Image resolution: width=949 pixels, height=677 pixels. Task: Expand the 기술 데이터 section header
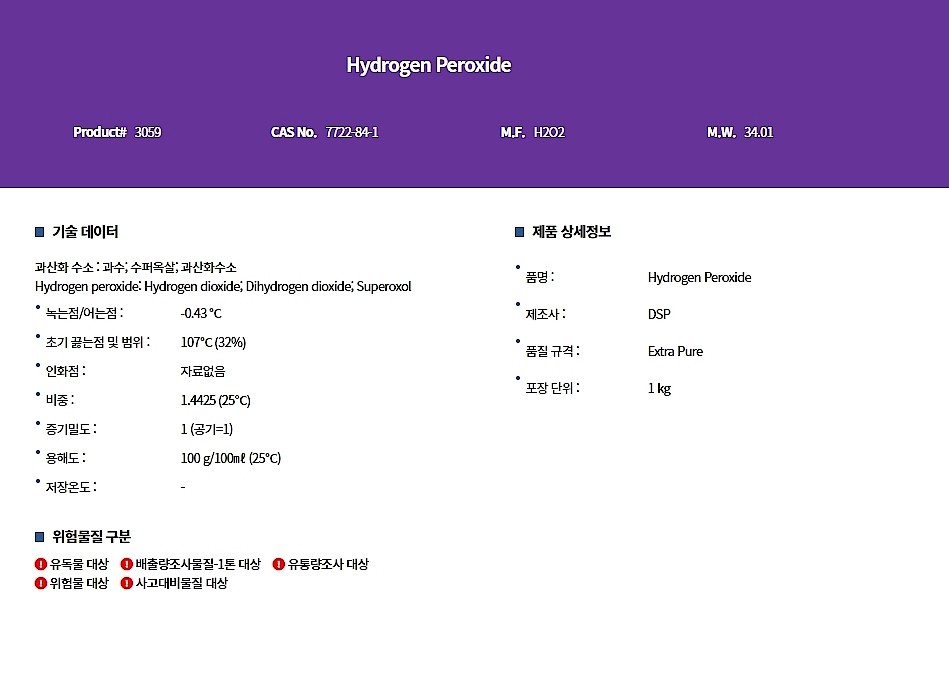tap(77, 232)
